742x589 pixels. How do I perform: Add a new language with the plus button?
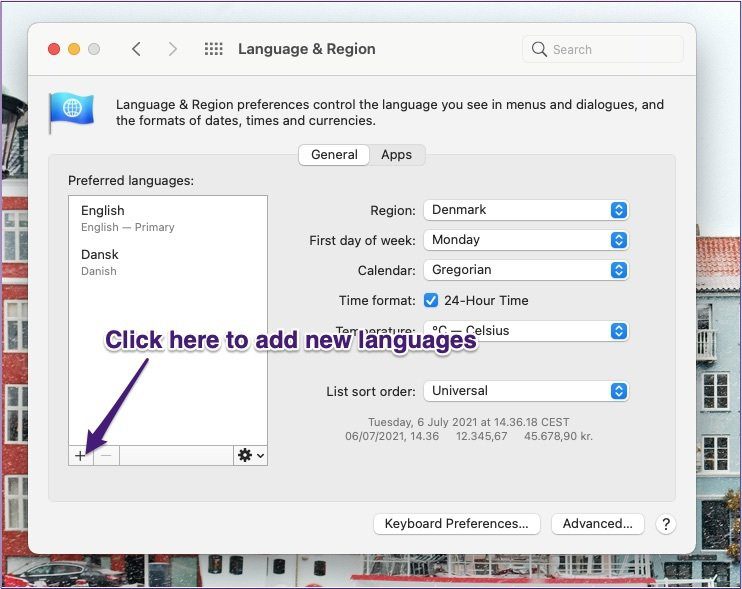[x=80, y=456]
